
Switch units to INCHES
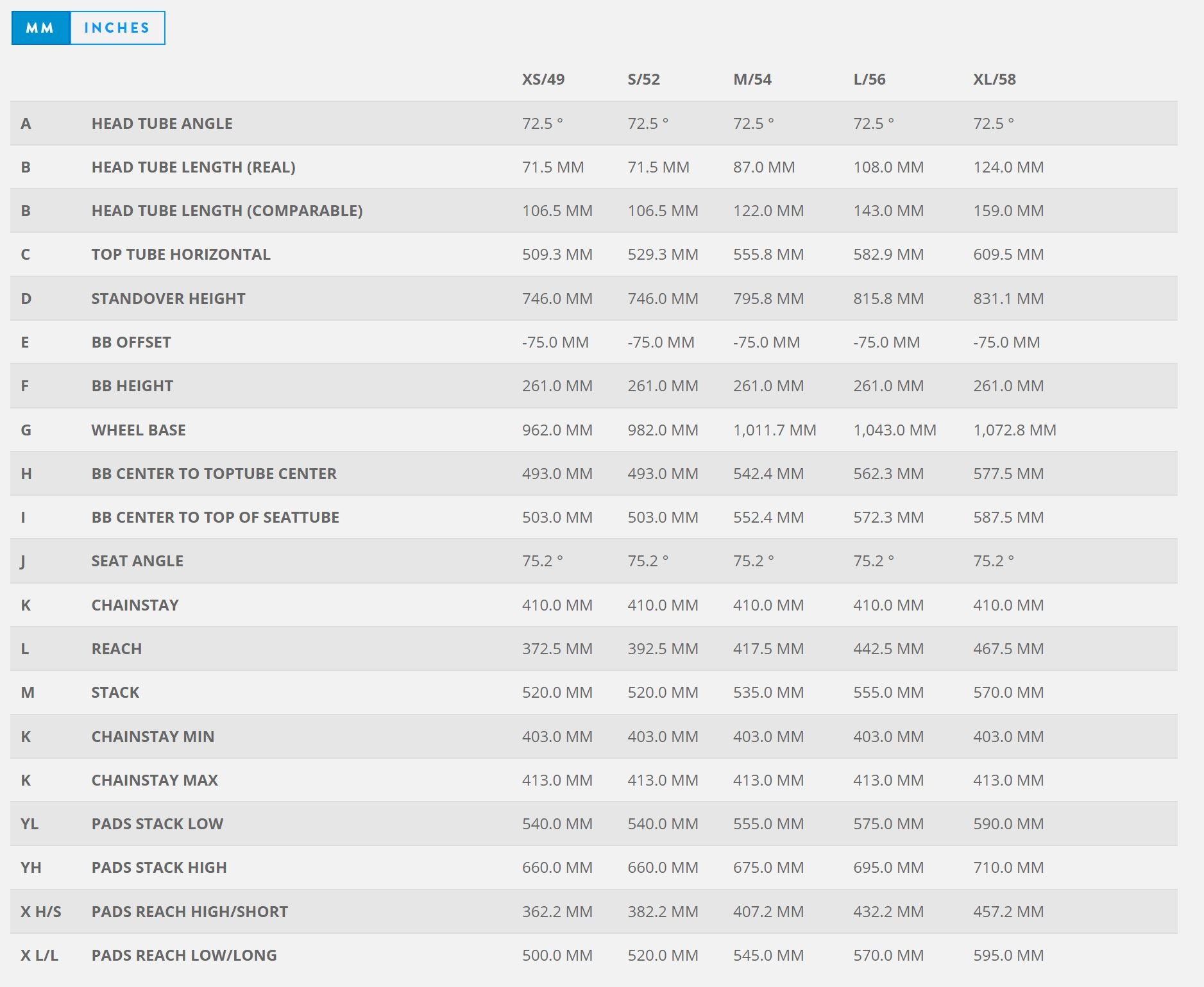click(x=117, y=28)
